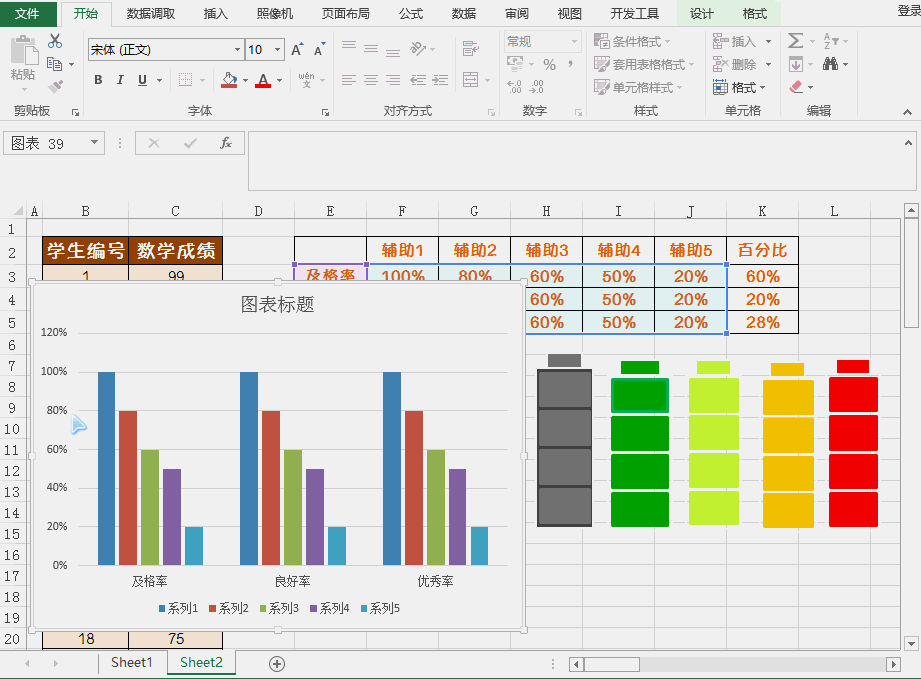The image size is (921, 679).
Task: Select the Format Painter brush
Action: (55, 87)
